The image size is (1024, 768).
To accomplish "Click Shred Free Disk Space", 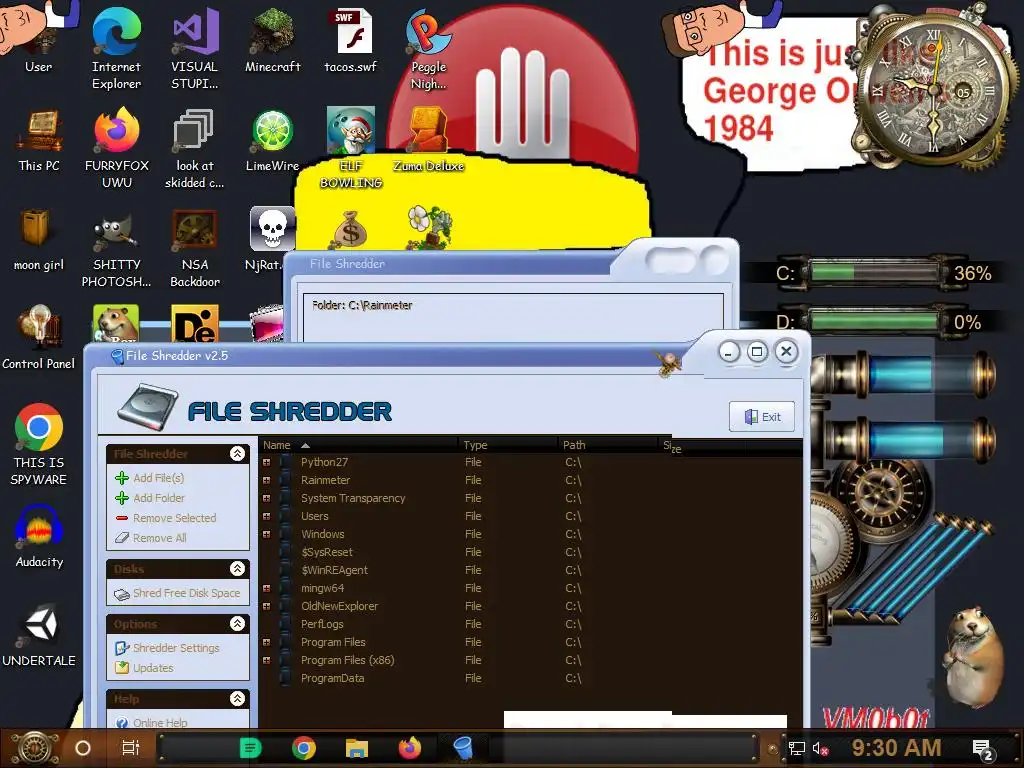I will (x=177, y=593).
